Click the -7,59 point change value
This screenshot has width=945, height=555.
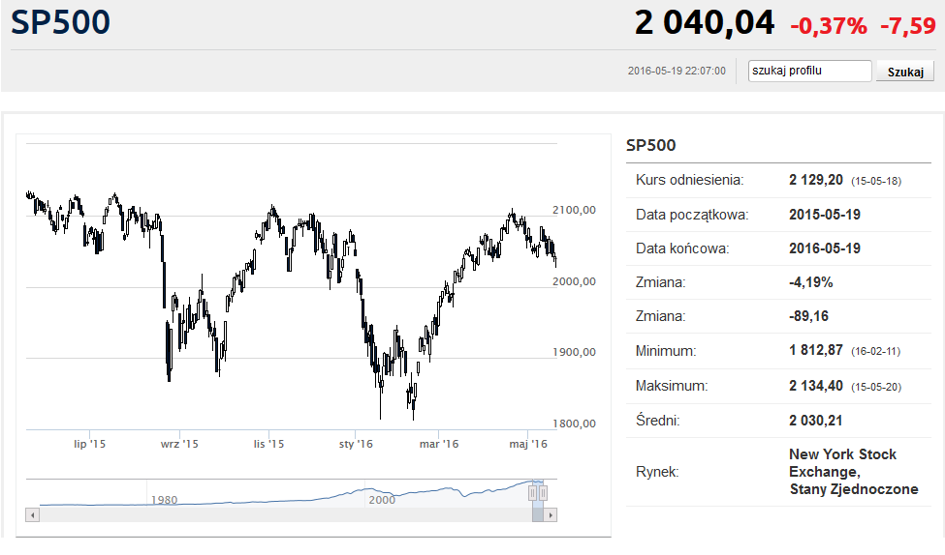(907, 26)
